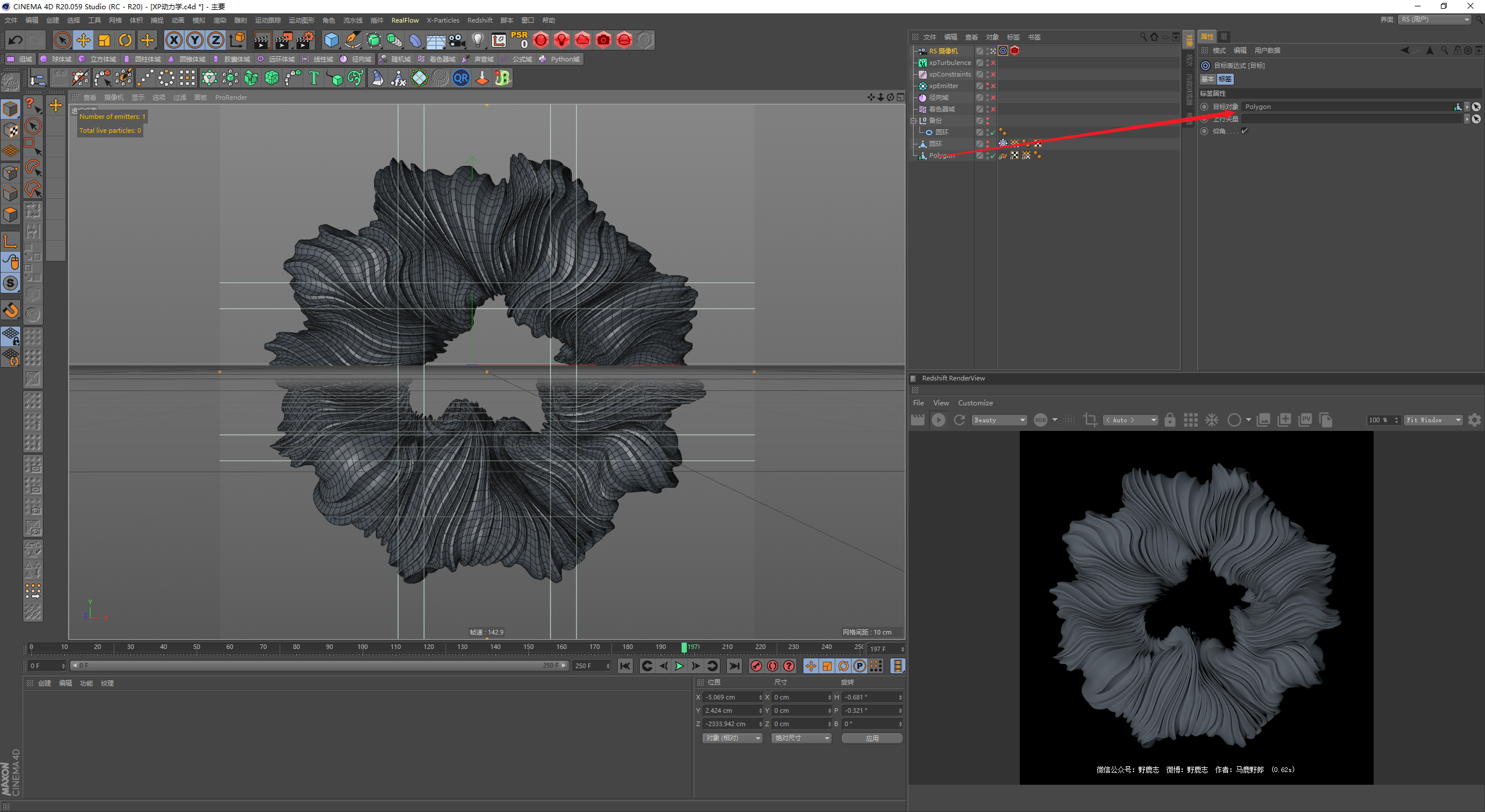Open the Fit Window dropdown
Image resolution: width=1485 pixels, height=812 pixels.
coord(1432,420)
